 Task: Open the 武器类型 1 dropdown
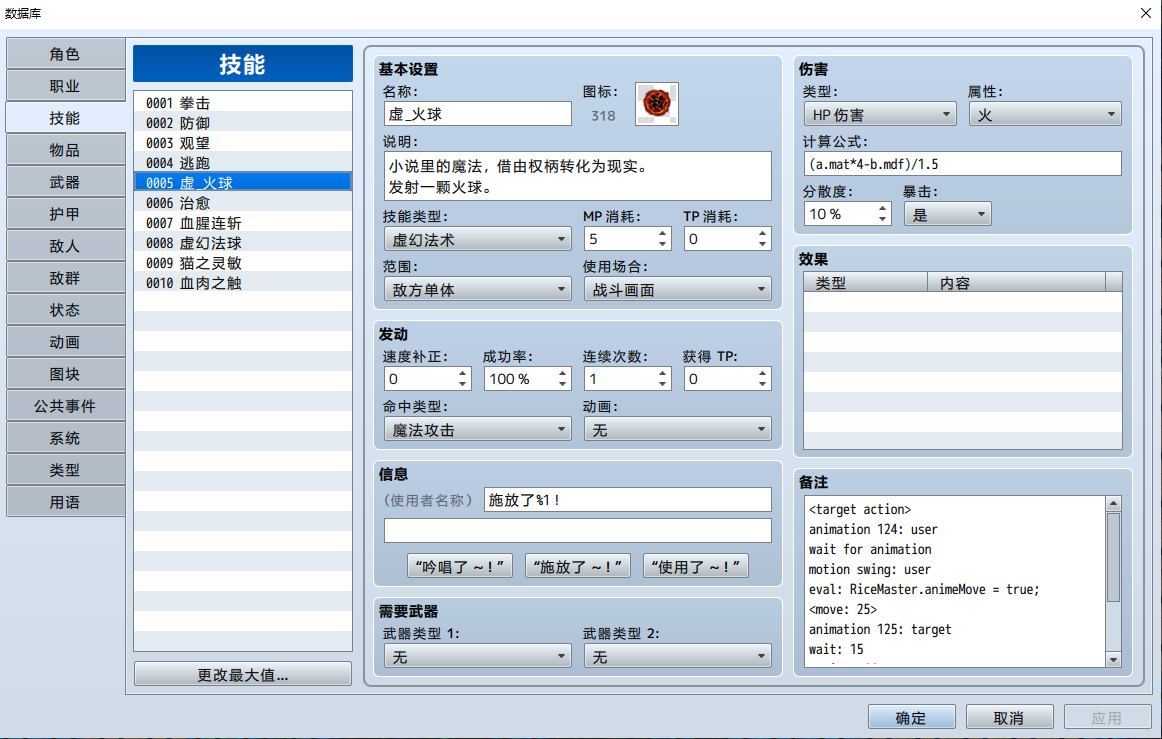tap(477, 656)
